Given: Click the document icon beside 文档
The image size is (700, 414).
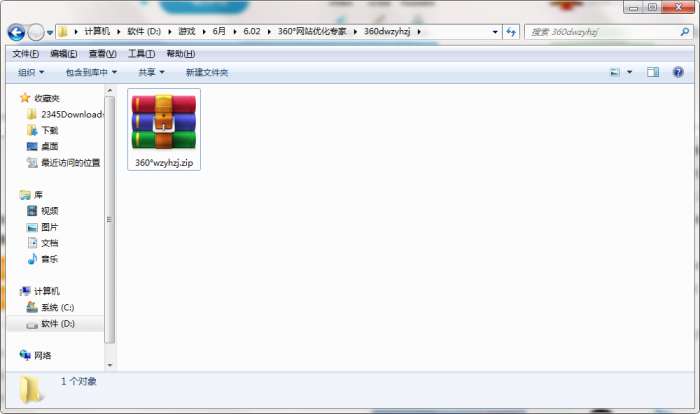Looking at the screenshot, I should 32,243.
